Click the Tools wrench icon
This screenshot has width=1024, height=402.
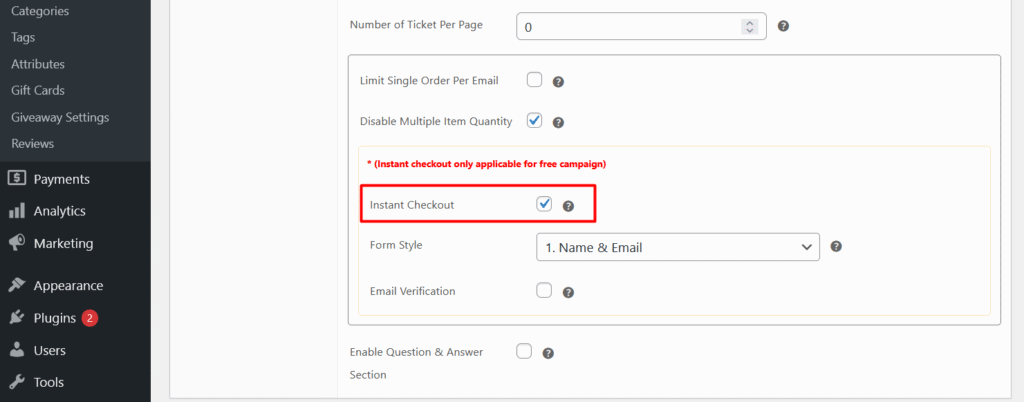click(16, 382)
